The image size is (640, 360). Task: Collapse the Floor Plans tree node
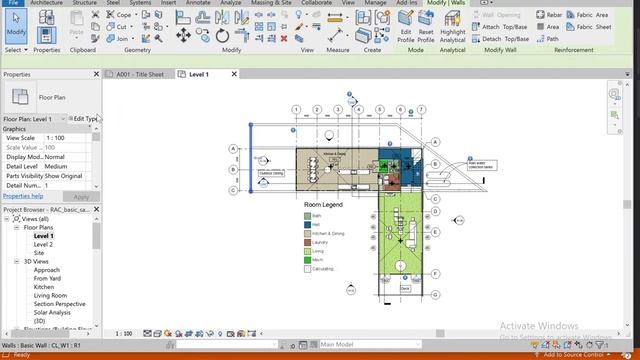coord(17,228)
